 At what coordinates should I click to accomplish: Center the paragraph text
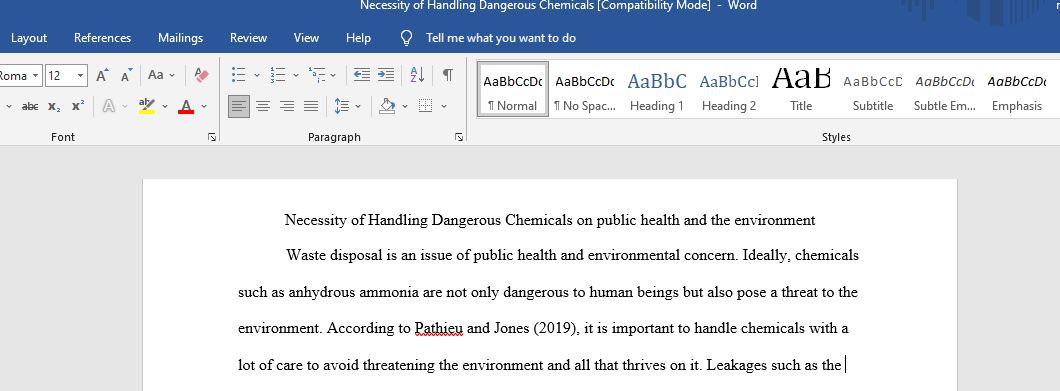click(263, 106)
